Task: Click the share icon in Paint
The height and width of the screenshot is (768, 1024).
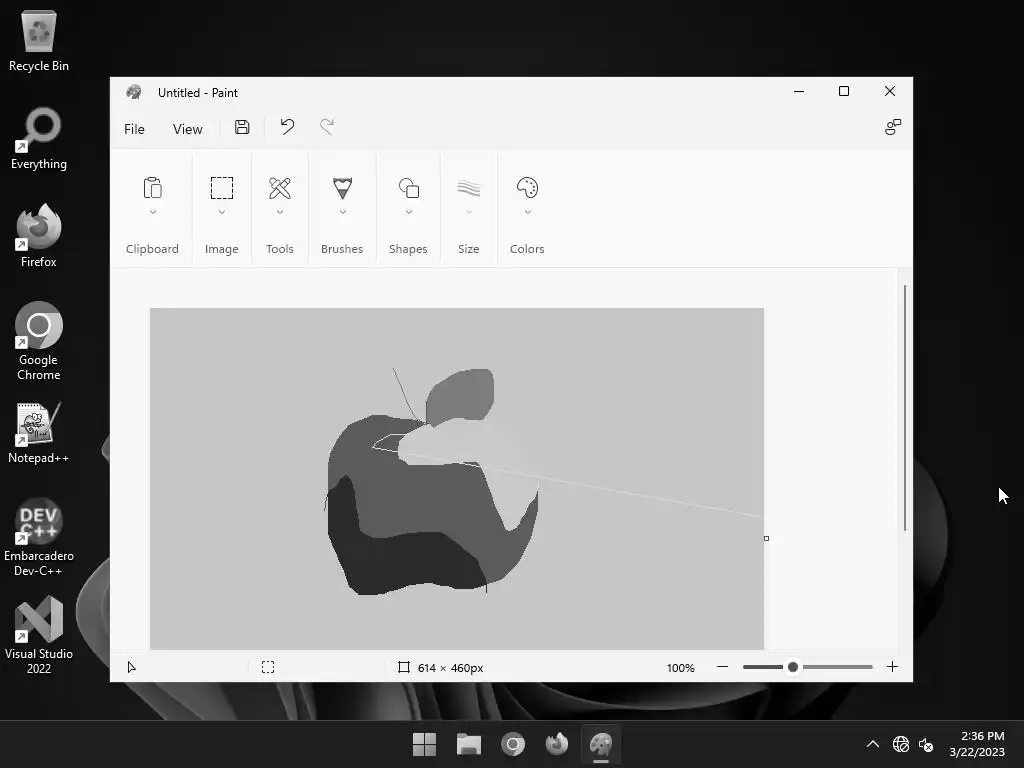Action: point(893,127)
